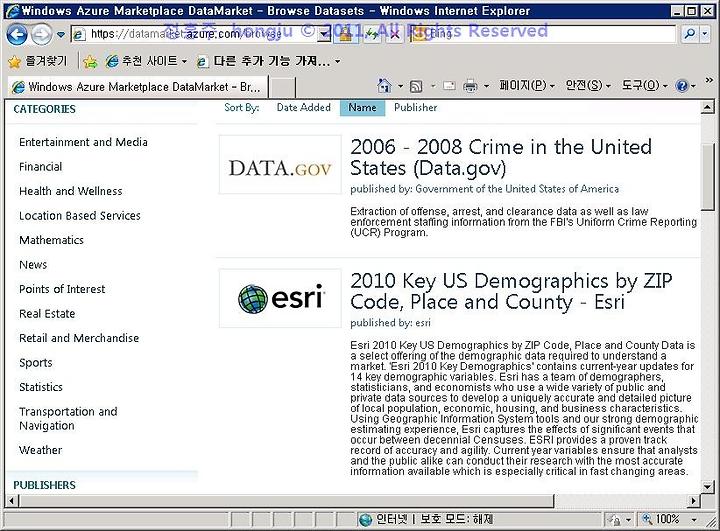The image size is (720, 531).
Task: Click the status bar globe internet zone icon
Action: [366, 520]
